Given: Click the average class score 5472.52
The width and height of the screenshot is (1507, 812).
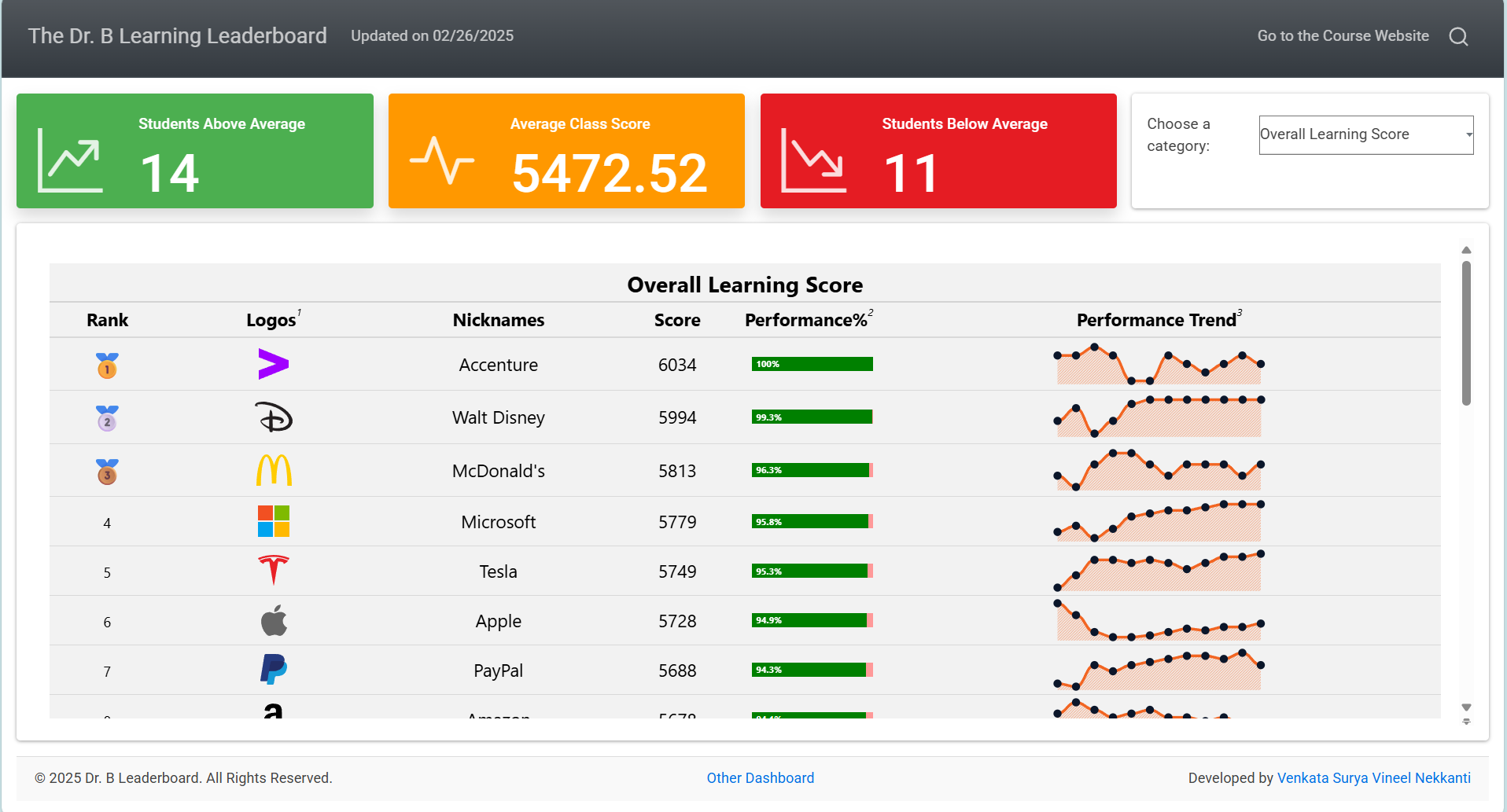Looking at the screenshot, I should click(610, 173).
